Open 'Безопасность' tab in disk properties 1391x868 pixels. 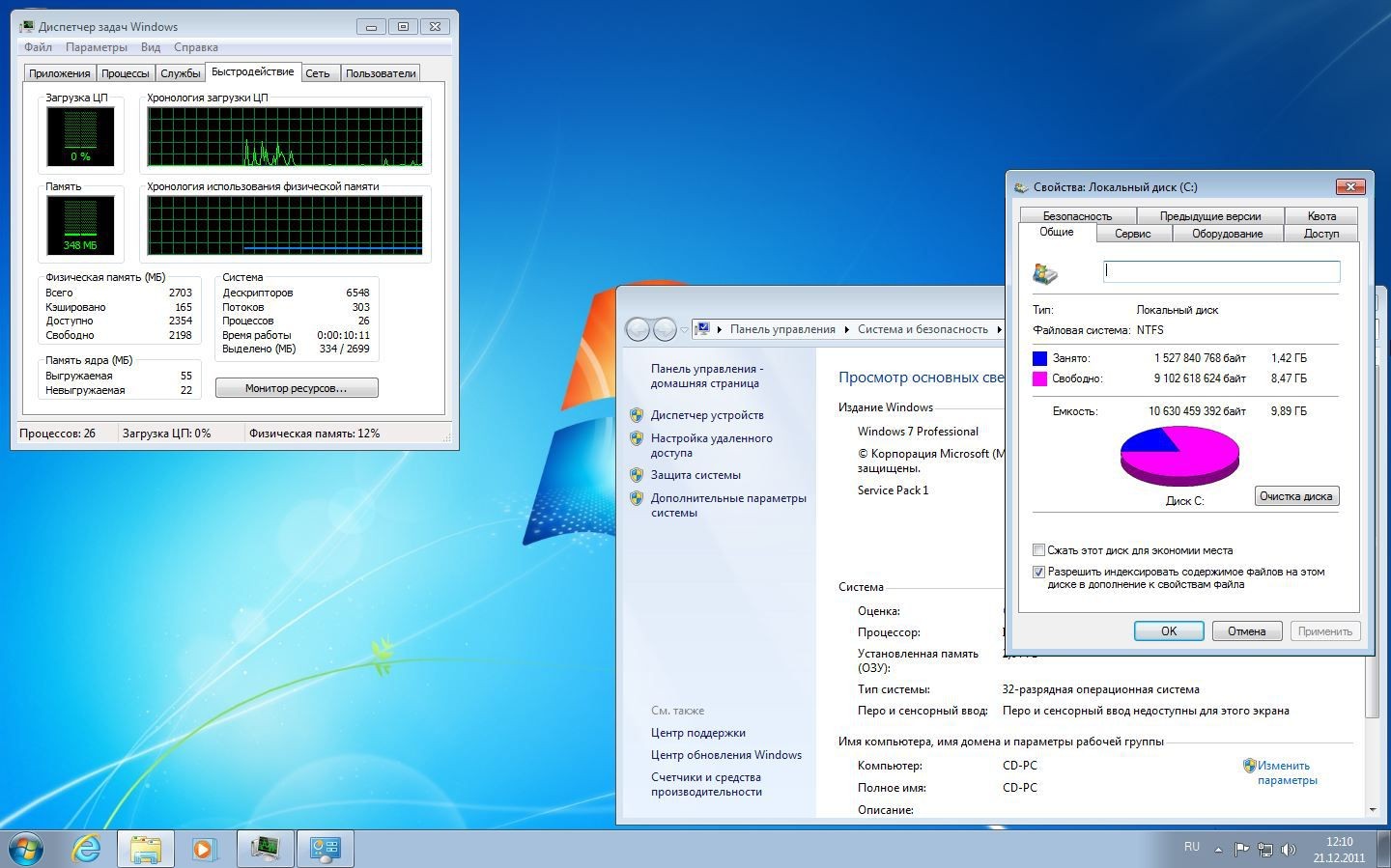1077,216
